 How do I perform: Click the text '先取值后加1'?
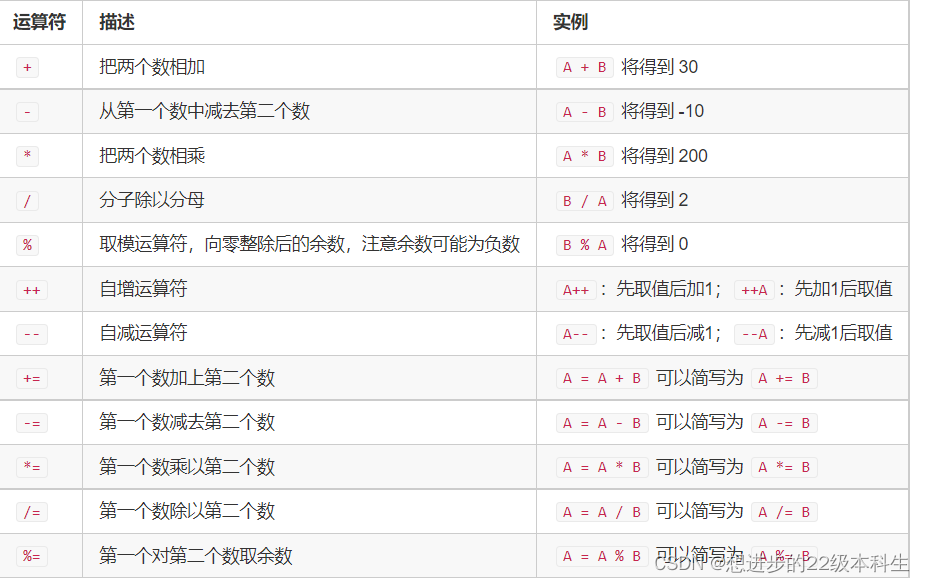tap(665, 289)
